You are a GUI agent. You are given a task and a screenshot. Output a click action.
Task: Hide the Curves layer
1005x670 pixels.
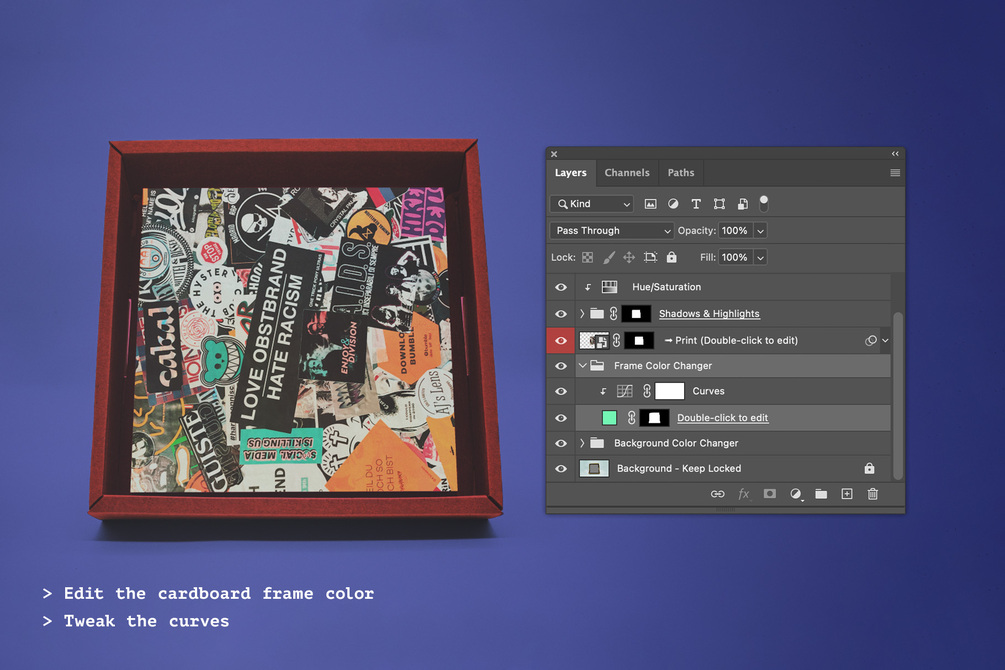tap(561, 390)
